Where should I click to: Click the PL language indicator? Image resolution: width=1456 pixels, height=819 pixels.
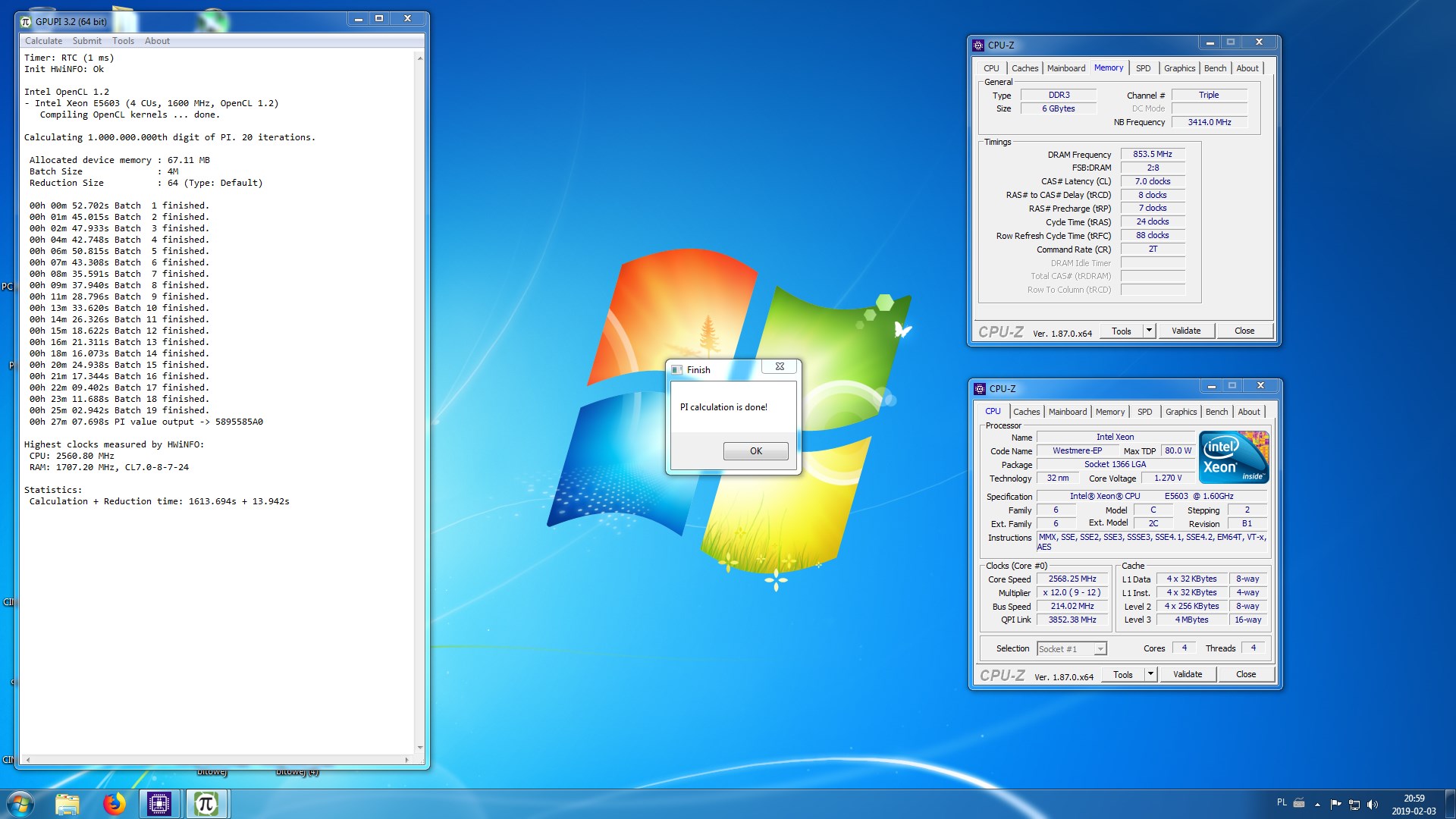pos(1282,802)
